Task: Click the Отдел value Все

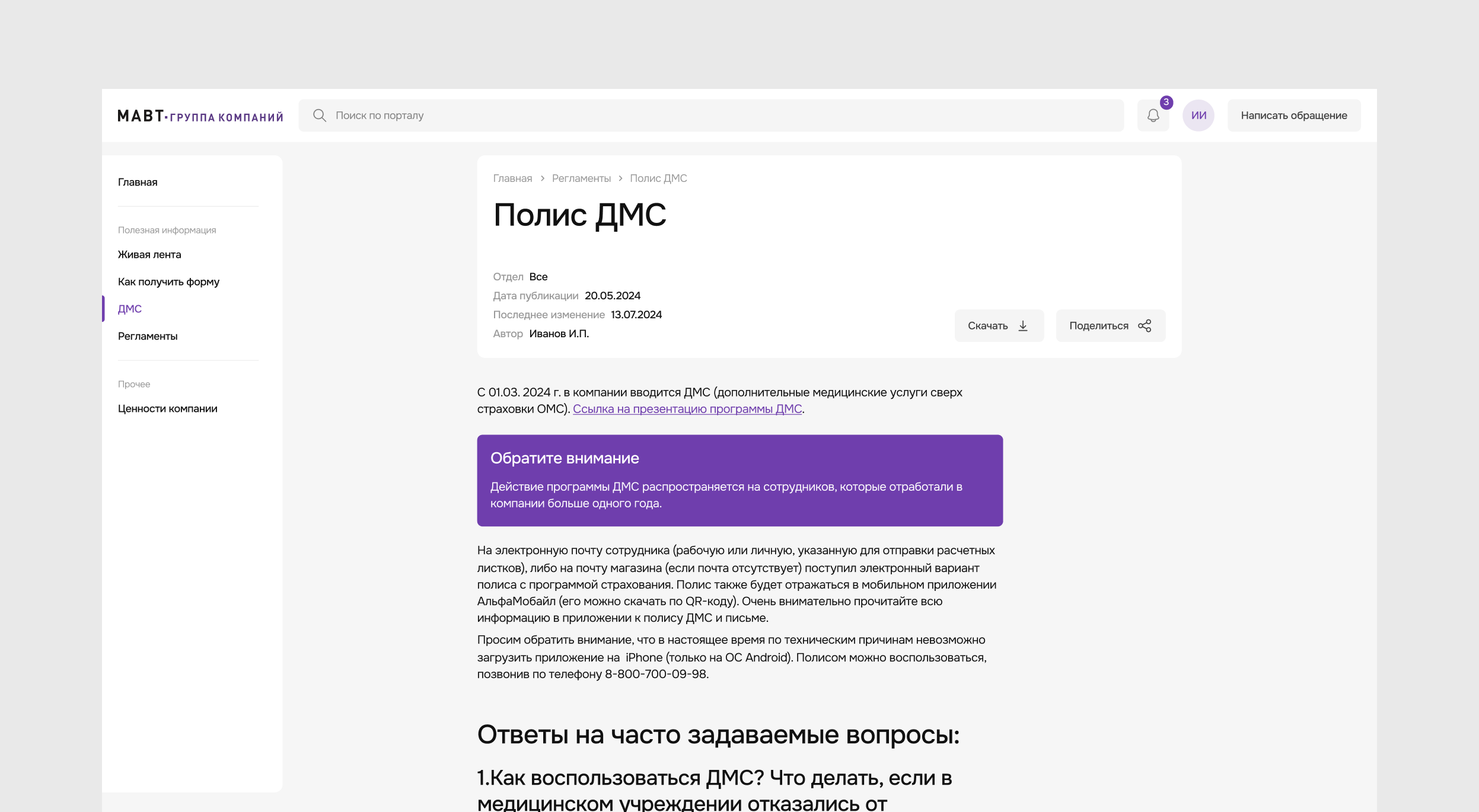Action: pyautogui.click(x=538, y=277)
